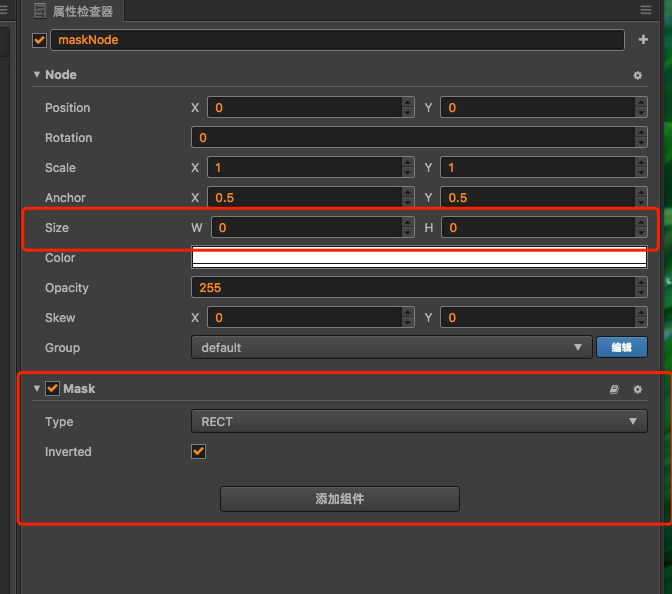This screenshot has width=672, height=594.
Task: Collapse the Node section
Action: (37, 75)
